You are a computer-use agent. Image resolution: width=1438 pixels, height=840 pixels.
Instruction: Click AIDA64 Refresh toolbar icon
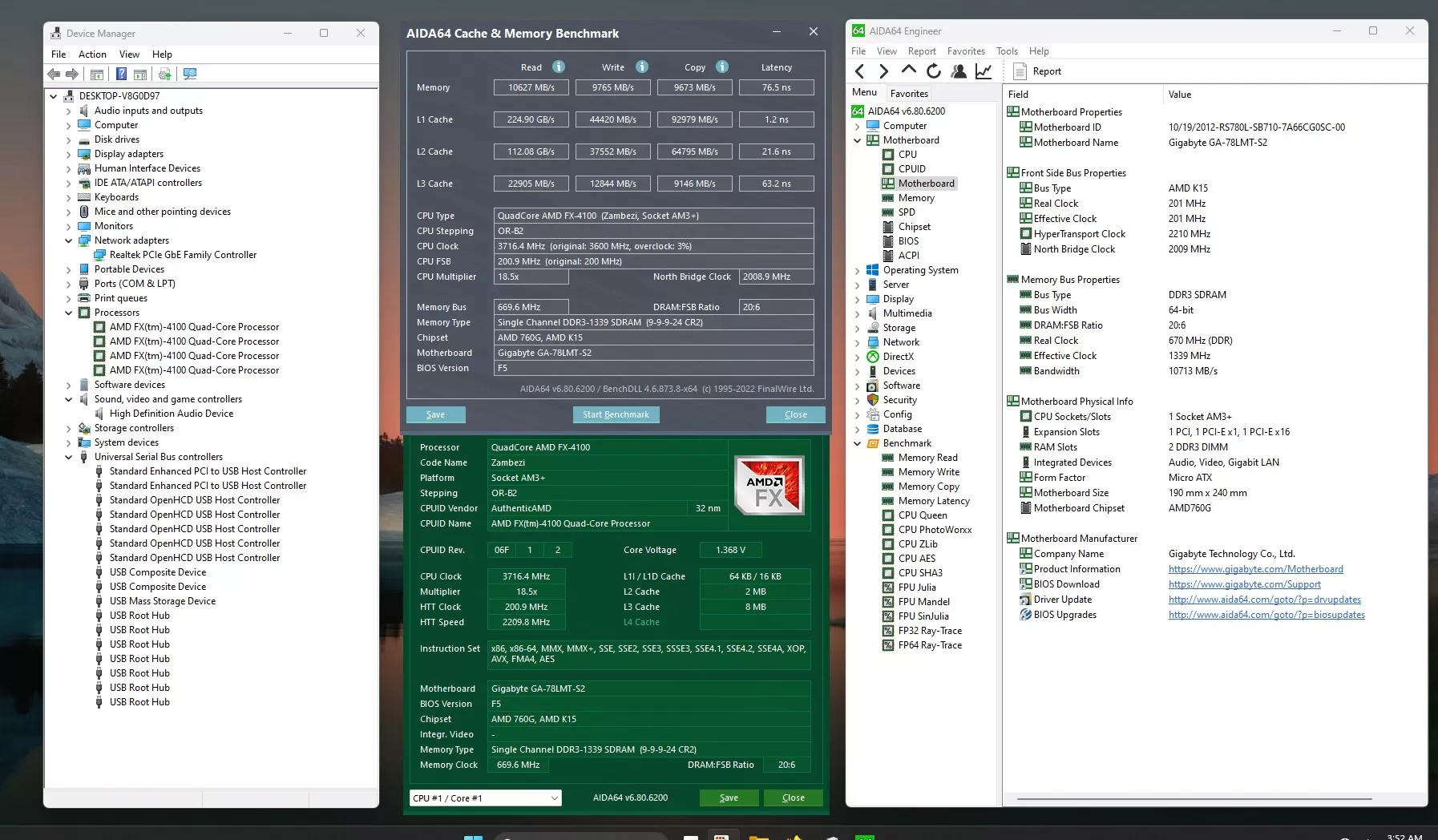[x=934, y=71]
